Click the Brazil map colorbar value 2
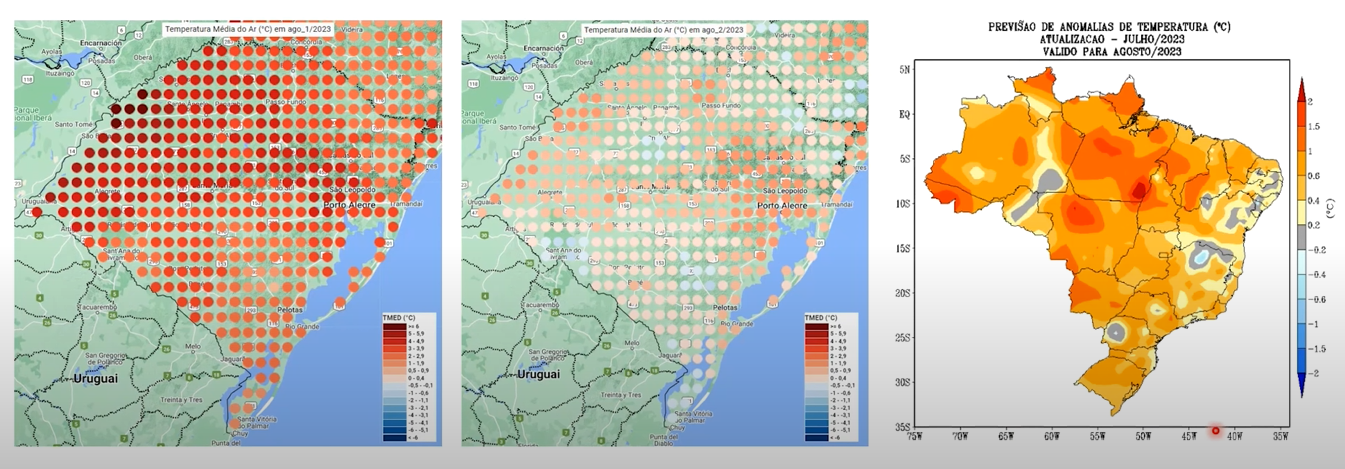This screenshot has height=469, width=1345. [x=1310, y=102]
